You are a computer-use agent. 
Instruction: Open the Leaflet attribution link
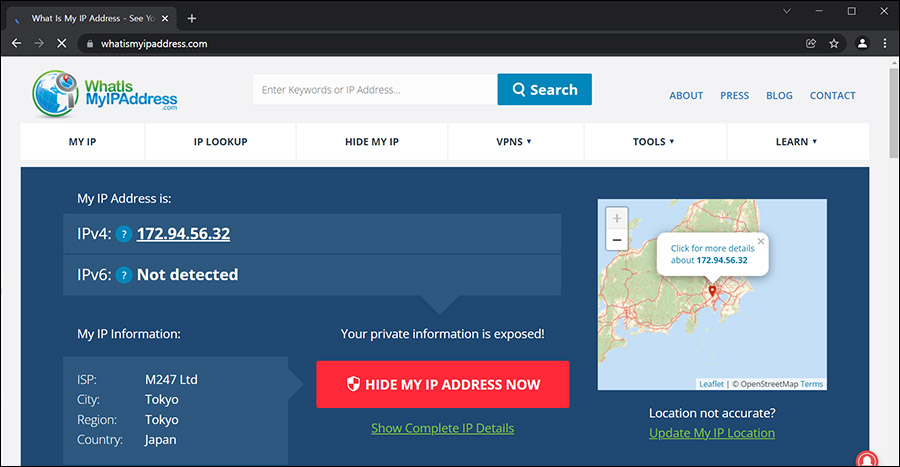pos(711,384)
